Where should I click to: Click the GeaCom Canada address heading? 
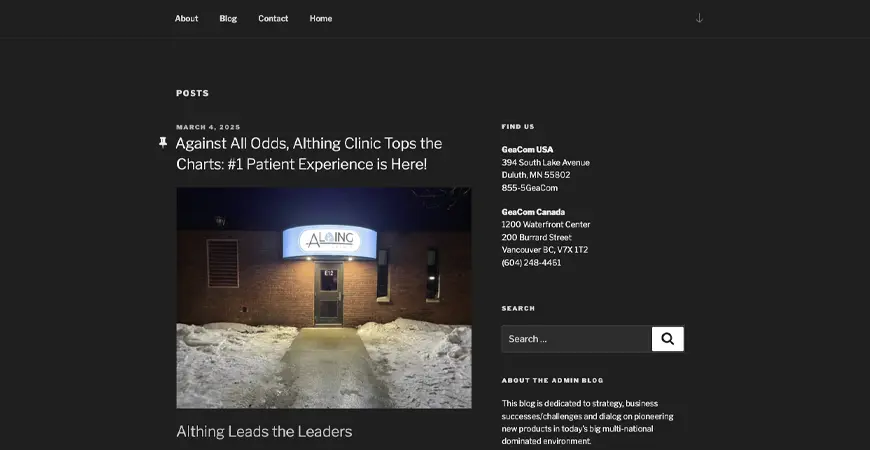pyautogui.click(x=533, y=212)
